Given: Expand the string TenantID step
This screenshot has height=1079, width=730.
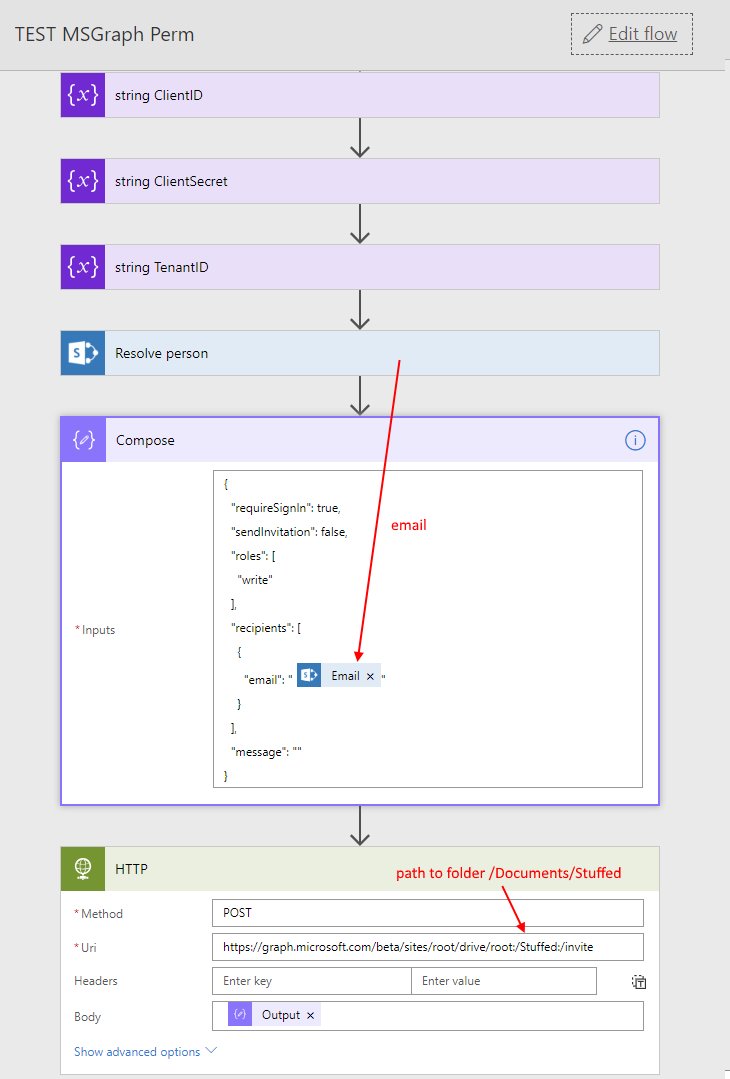Looking at the screenshot, I should 380,267.
